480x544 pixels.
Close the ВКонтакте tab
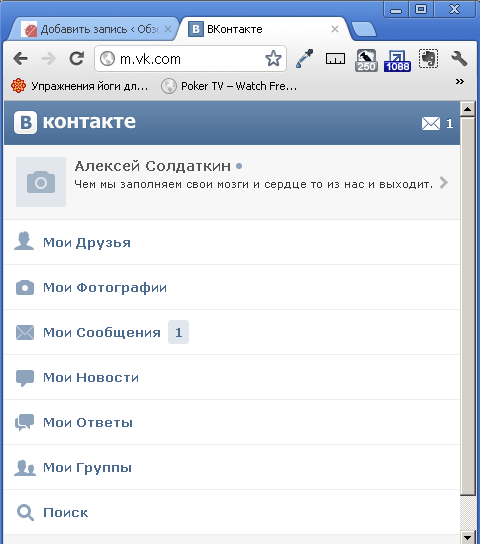[335, 29]
